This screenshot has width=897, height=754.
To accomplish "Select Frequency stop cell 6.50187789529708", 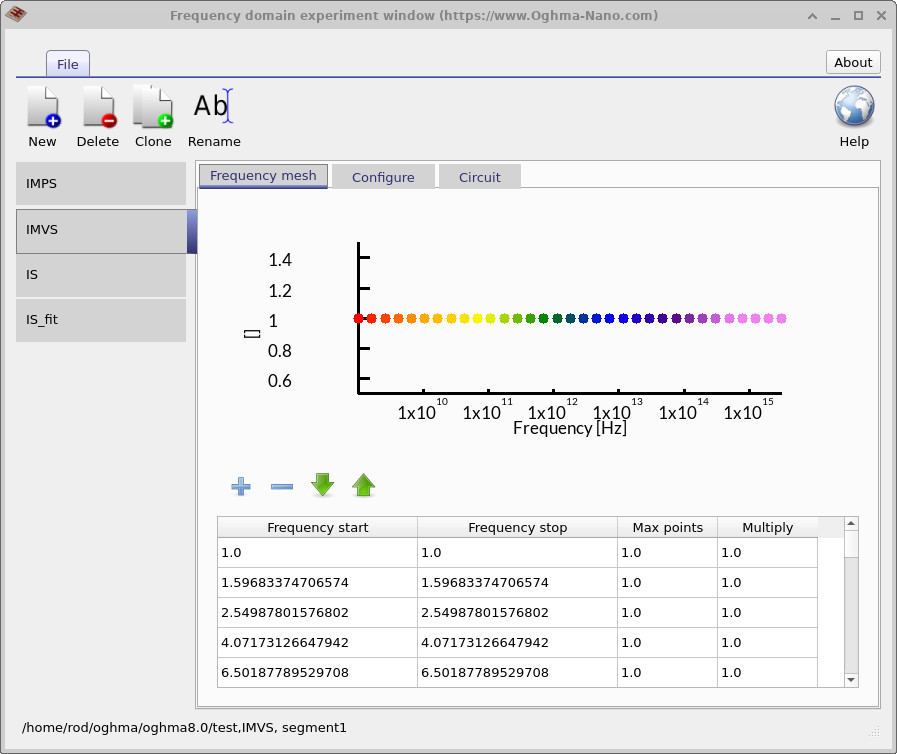I will (517, 672).
